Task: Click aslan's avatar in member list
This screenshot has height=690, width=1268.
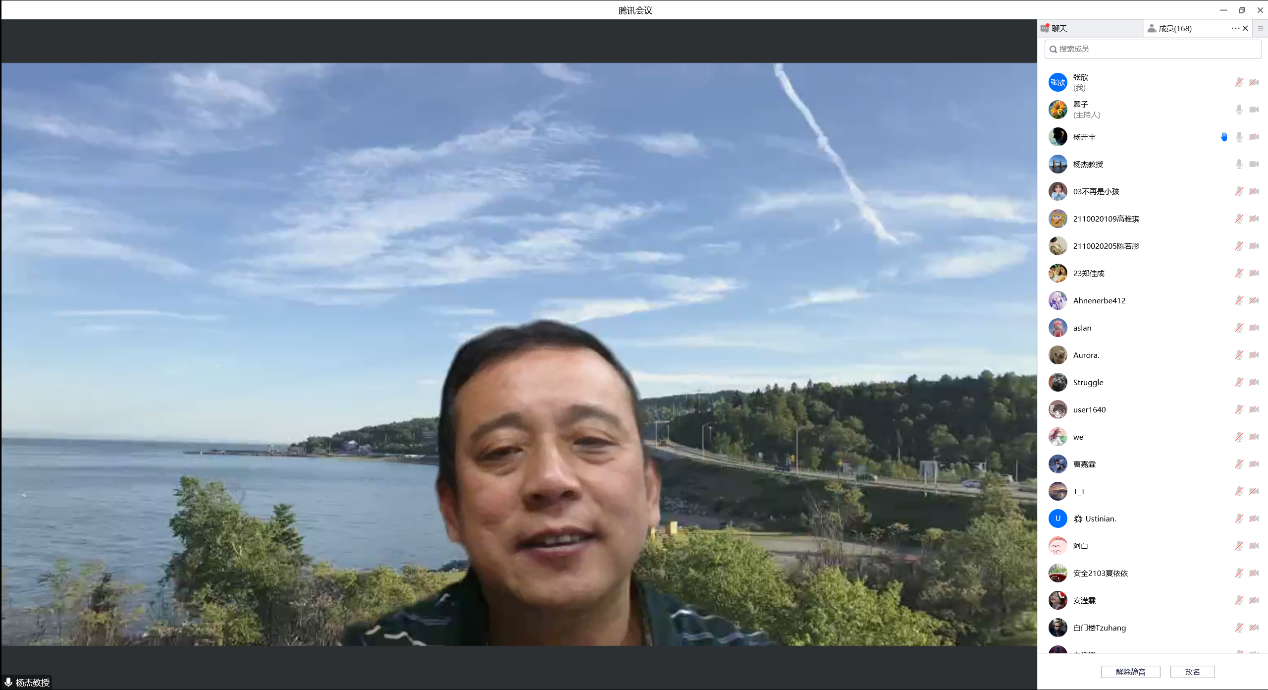Action: tap(1057, 328)
